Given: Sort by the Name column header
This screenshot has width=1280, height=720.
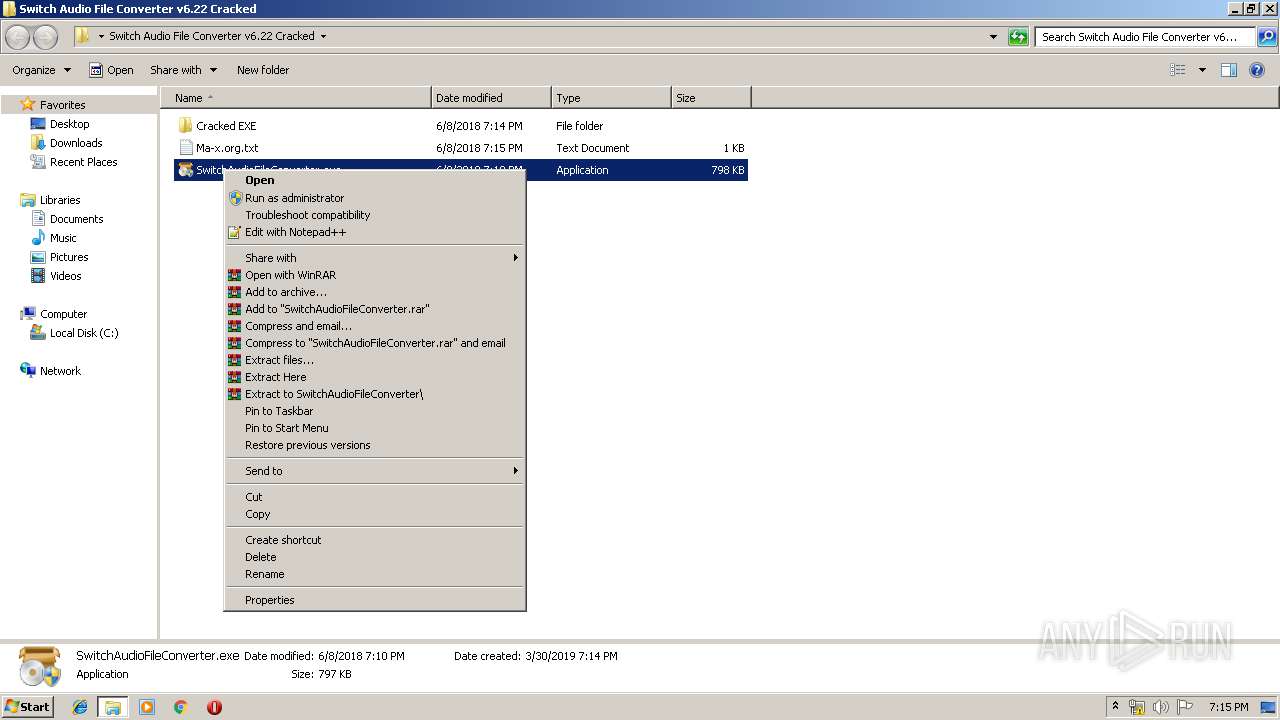Looking at the screenshot, I should (296, 98).
